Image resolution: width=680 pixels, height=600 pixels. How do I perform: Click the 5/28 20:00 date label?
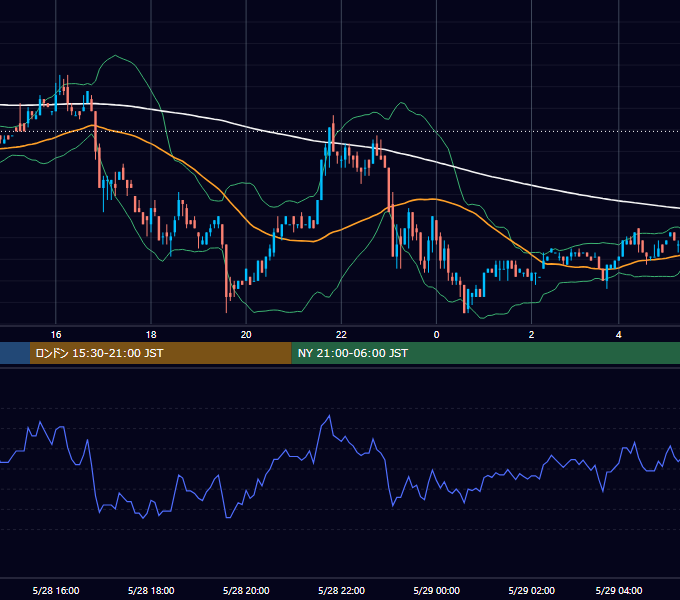246,590
